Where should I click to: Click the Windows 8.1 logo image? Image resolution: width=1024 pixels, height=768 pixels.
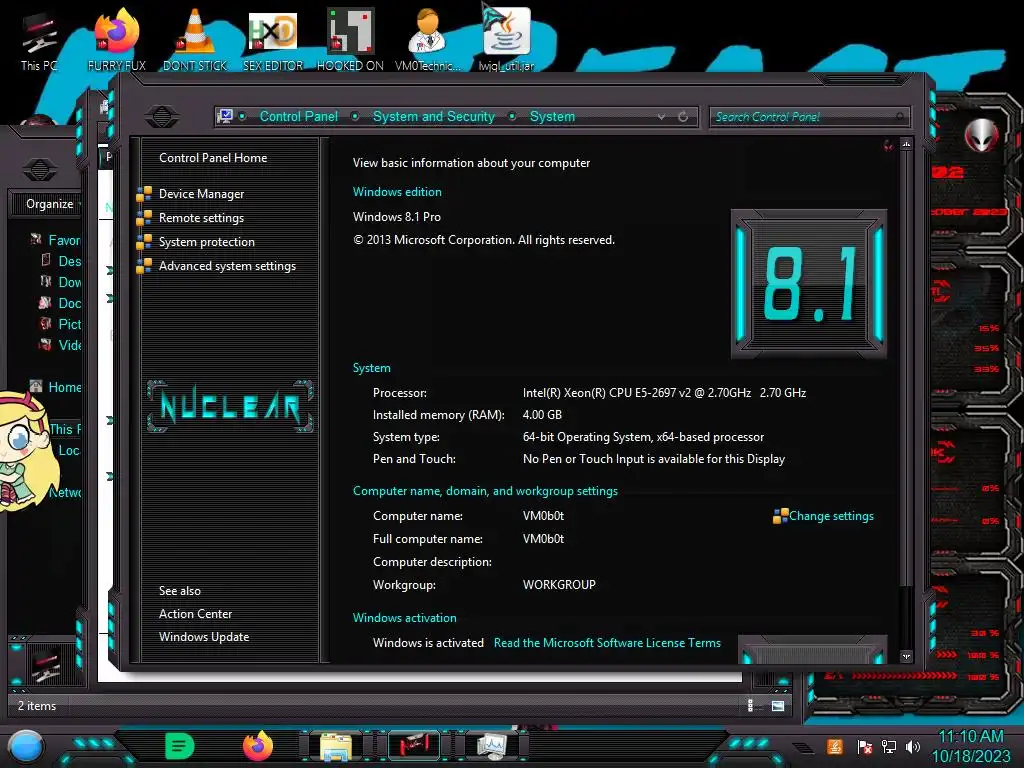click(x=808, y=284)
